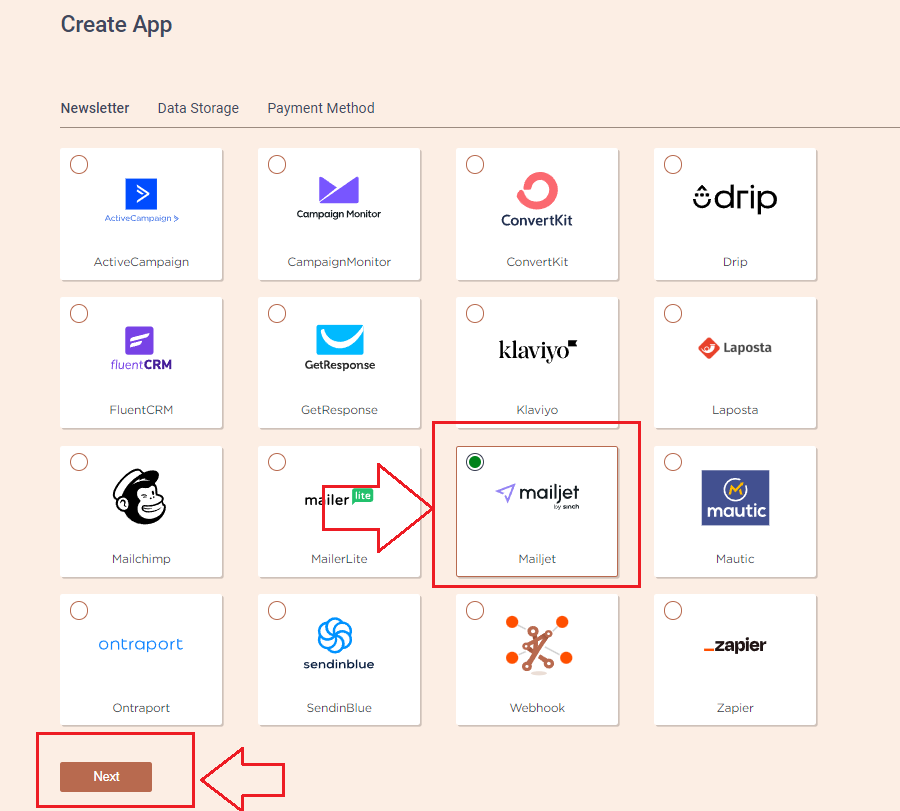Click the Mailjet paper-plane logo
The image size is (900, 811).
pos(506,492)
